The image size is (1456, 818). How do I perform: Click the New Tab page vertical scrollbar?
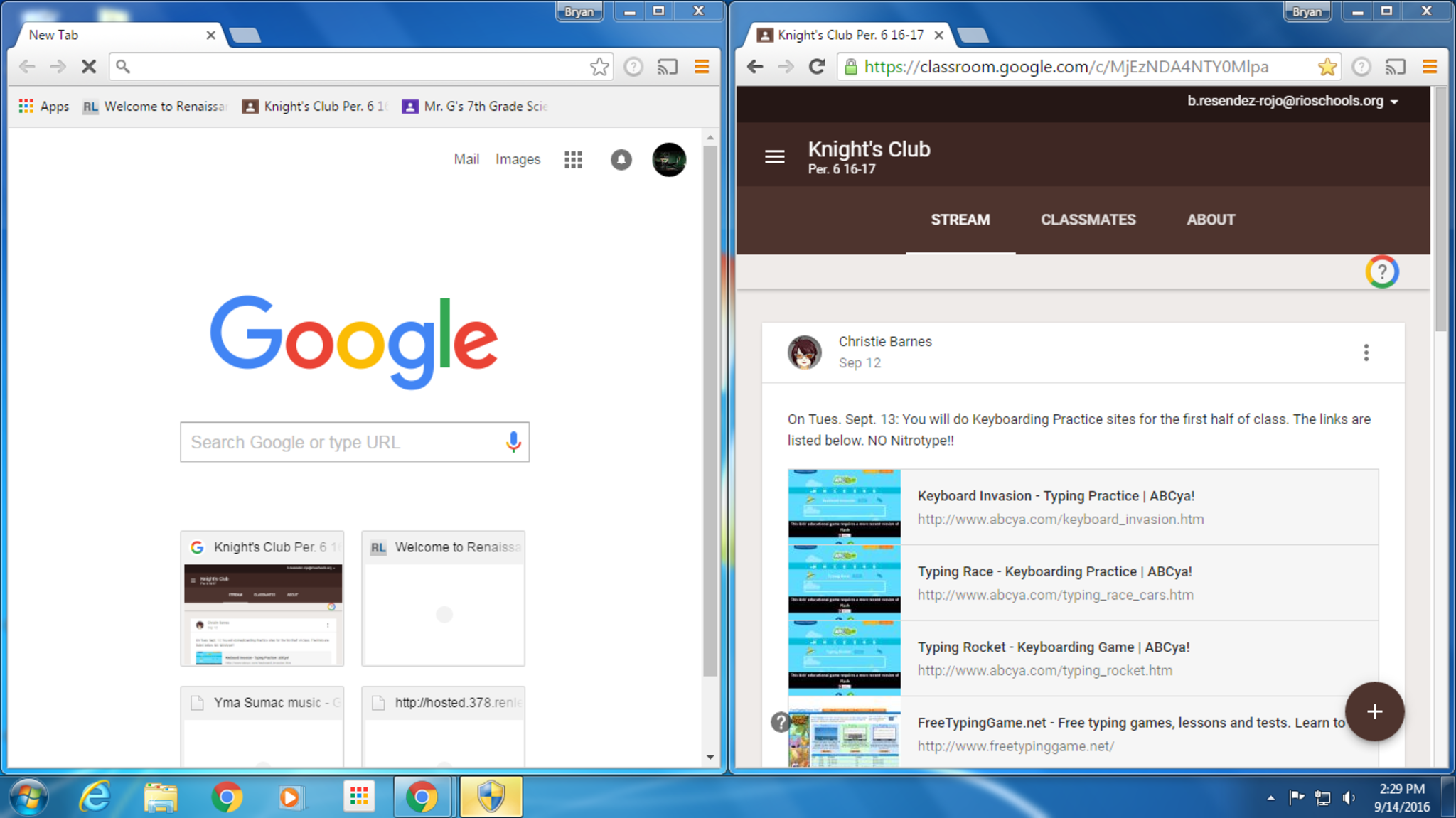pyautogui.click(x=710, y=412)
